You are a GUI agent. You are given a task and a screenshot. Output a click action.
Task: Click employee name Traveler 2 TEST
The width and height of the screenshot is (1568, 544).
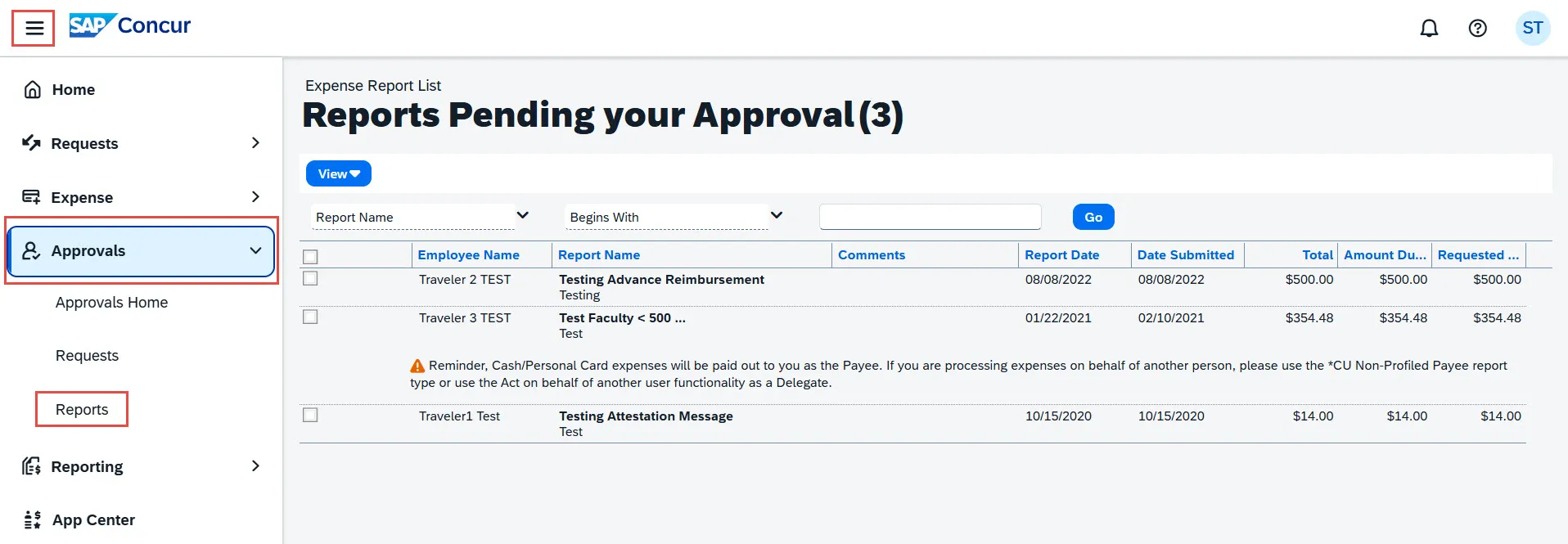[x=465, y=280]
